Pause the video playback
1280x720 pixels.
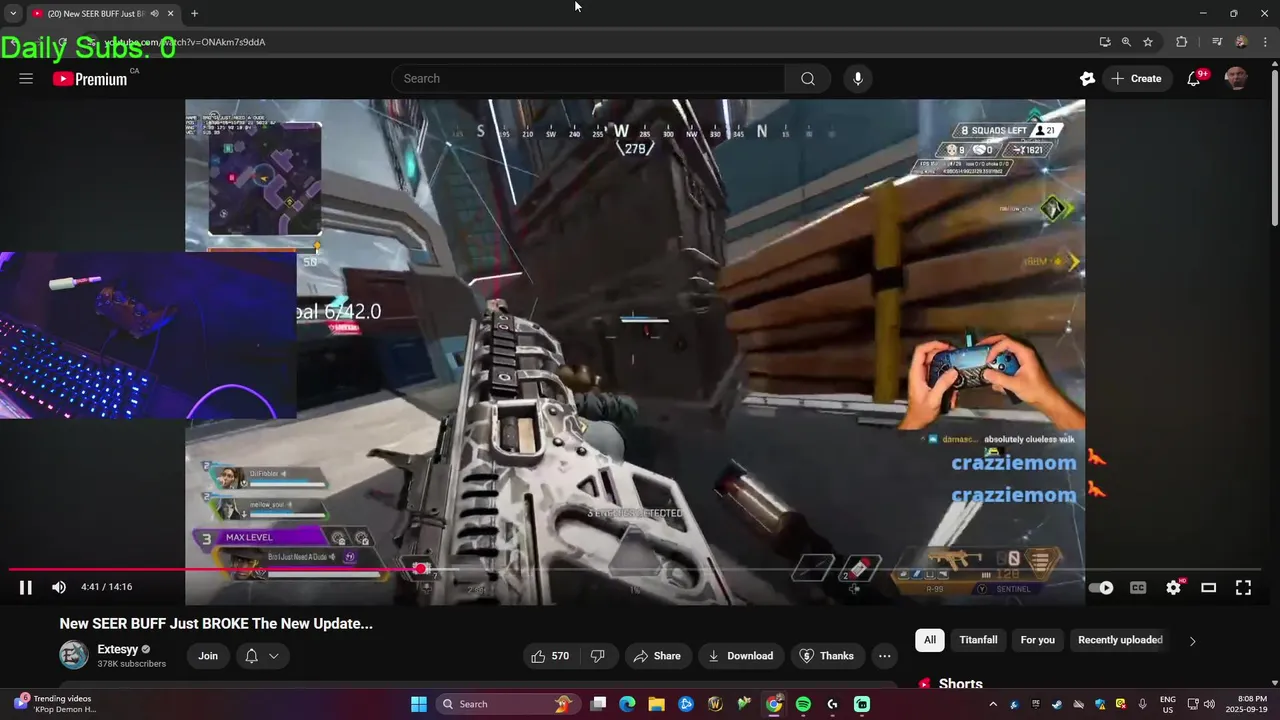[x=26, y=588]
